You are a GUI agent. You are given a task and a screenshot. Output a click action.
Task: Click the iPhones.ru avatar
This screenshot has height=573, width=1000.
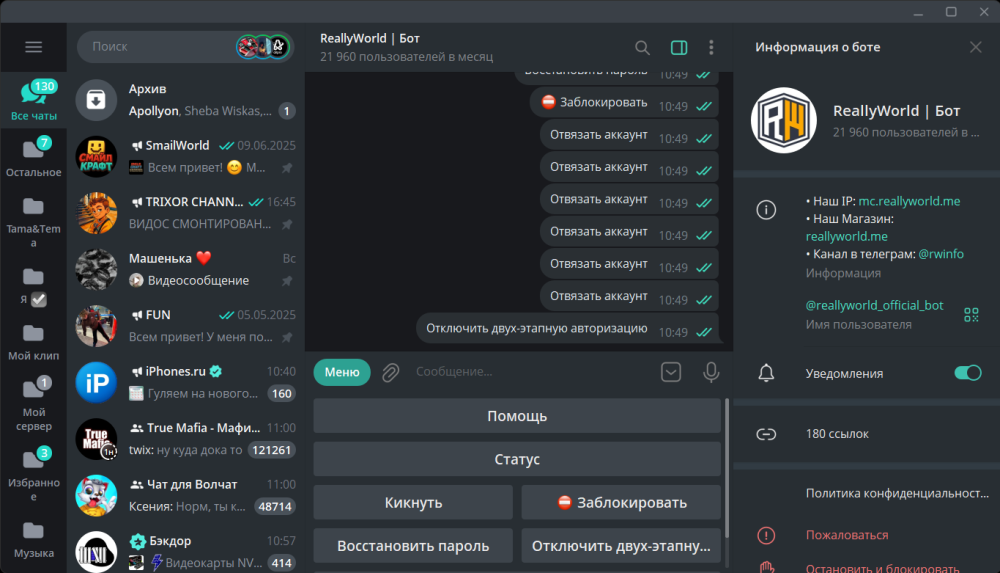click(x=96, y=382)
